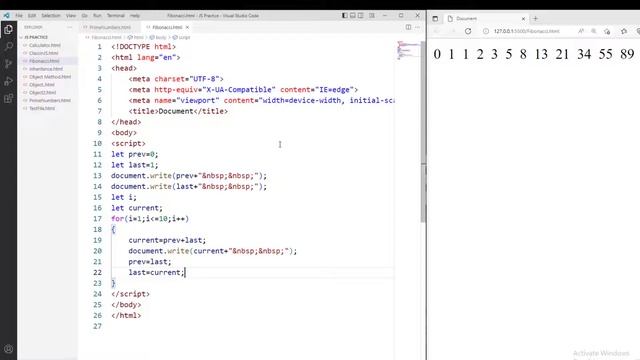Select the Document browser tab
The width and height of the screenshot is (640, 360).
[x=486, y=18]
